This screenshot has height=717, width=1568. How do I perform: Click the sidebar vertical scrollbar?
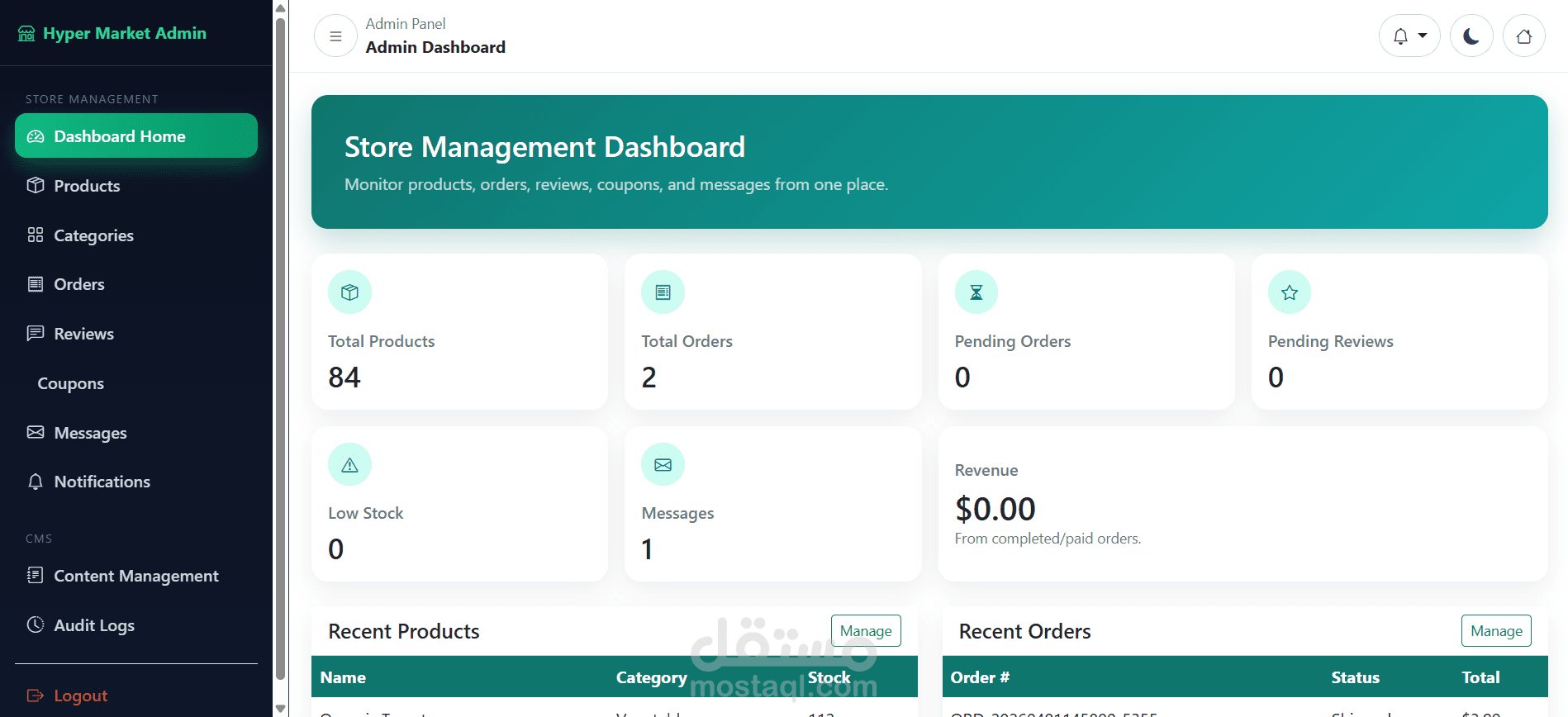point(280,347)
